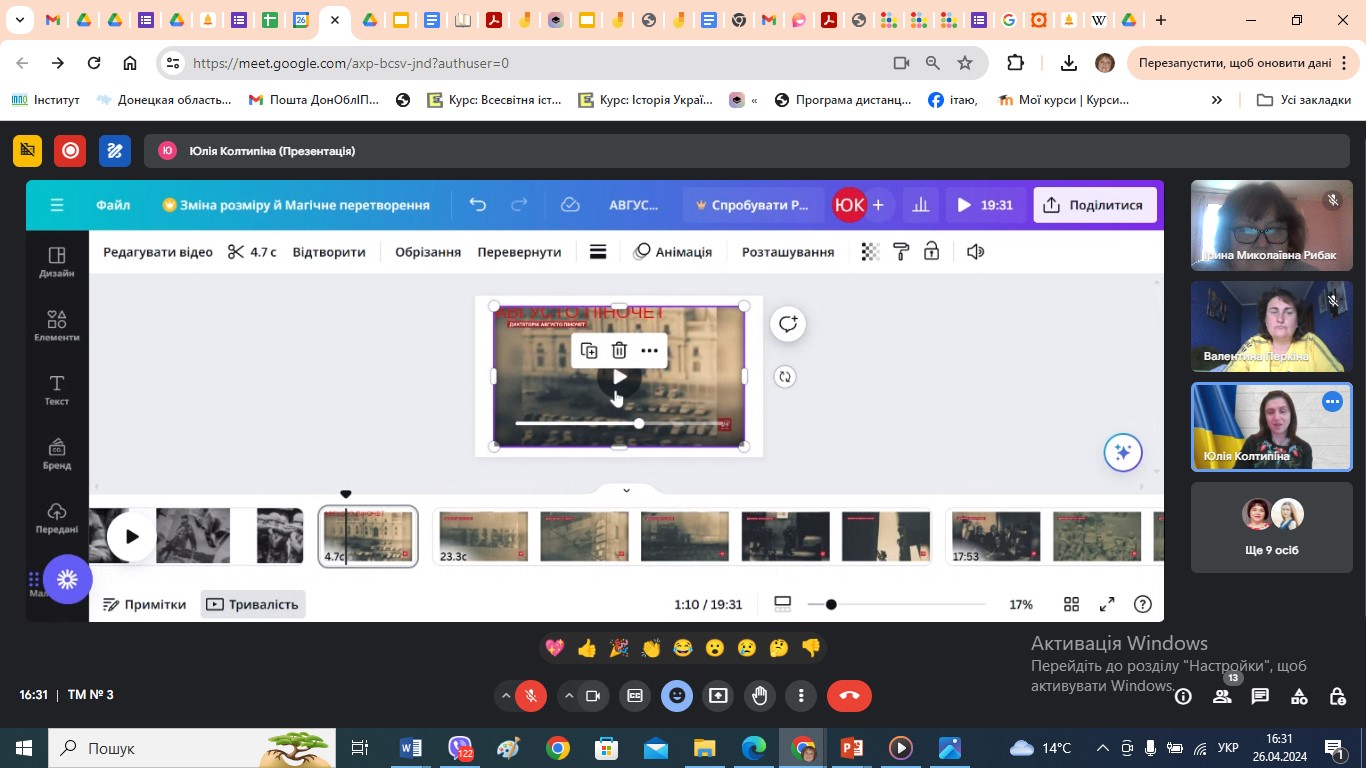Image resolution: width=1366 pixels, height=768 pixels.
Task: Toggle page thumbnails view icon
Action: [x=783, y=604]
